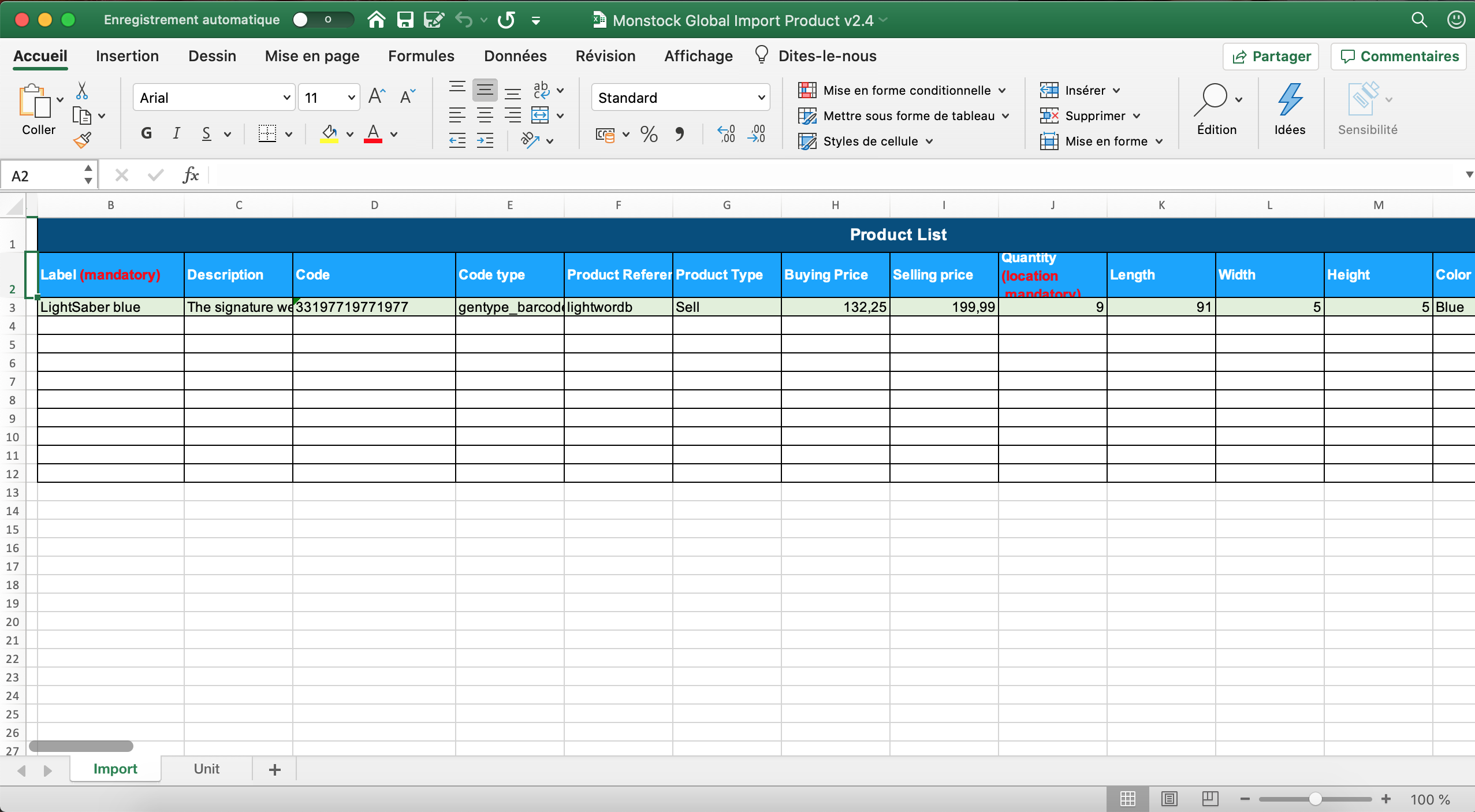Toggle underline S formatting
Viewport: 1475px width, 812px height.
coord(206,134)
